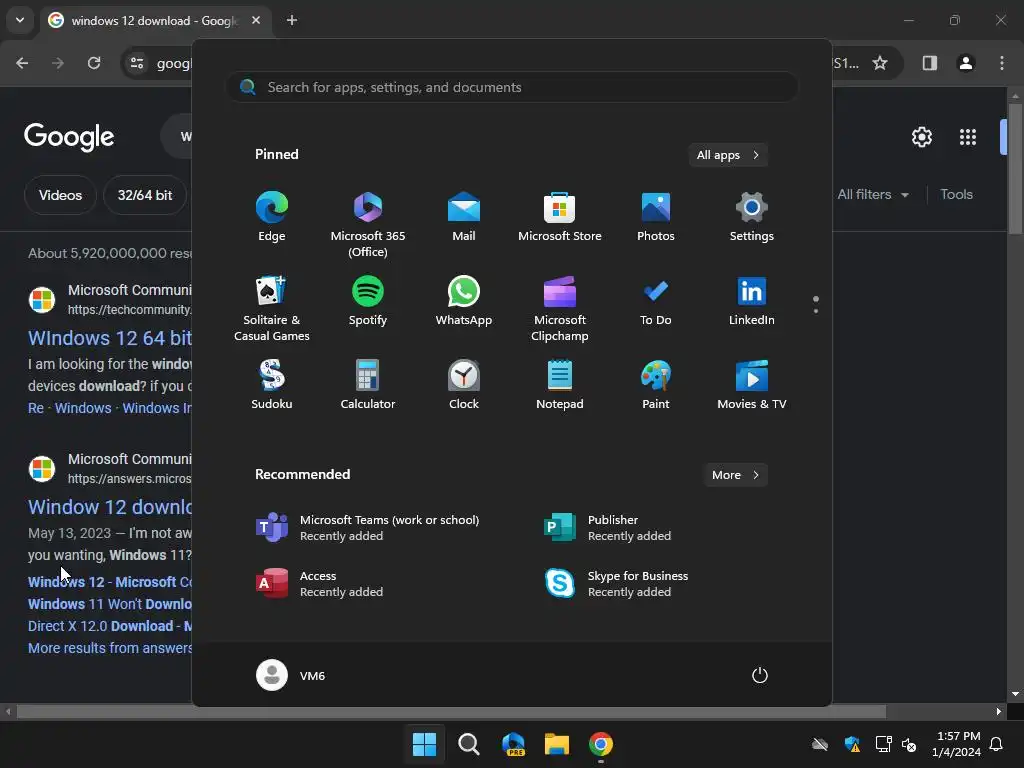
Task: Open Chrome profile avatar
Action: pyautogui.click(x=966, y=63)
